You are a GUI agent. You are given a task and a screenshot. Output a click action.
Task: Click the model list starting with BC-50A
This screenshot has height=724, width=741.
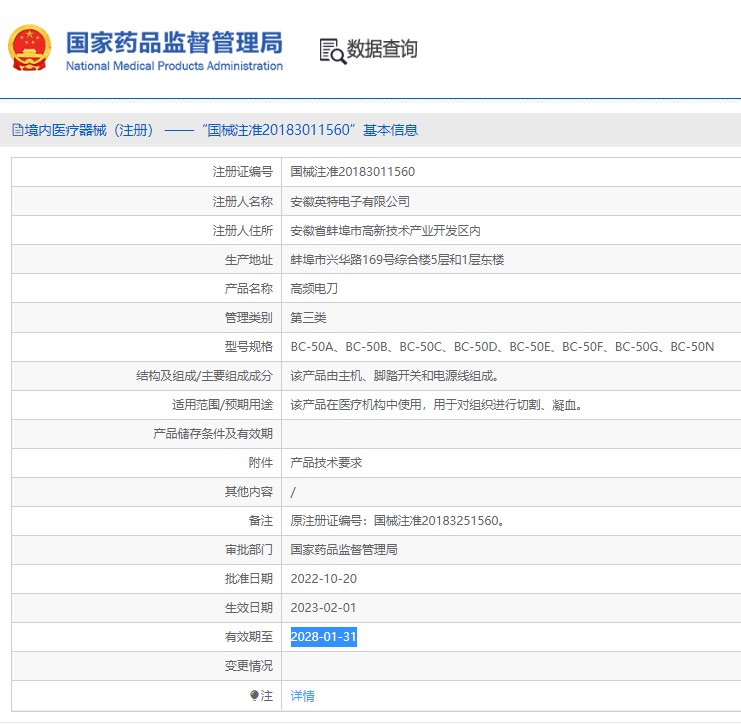tap(502, 347)
